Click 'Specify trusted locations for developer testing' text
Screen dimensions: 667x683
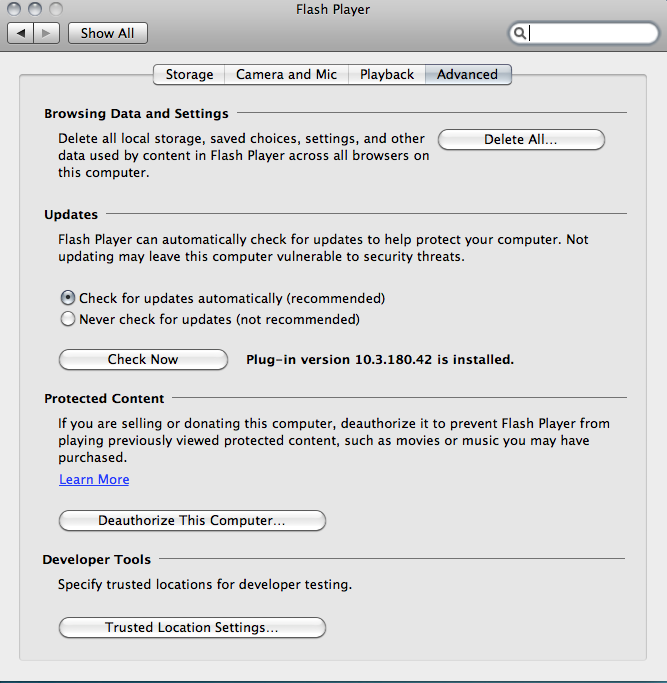point(205,585)
